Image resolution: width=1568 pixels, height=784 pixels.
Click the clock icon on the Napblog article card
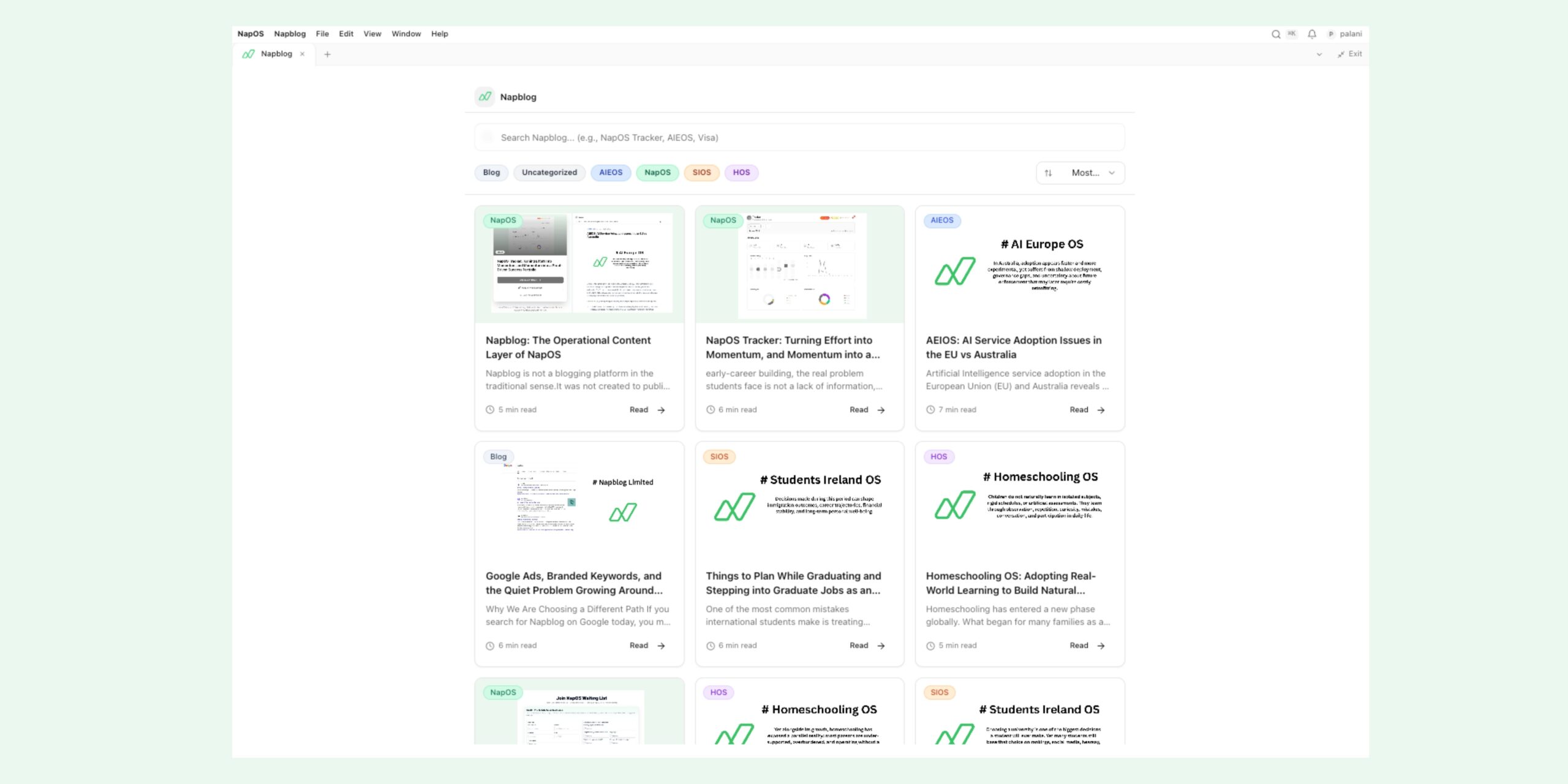489,409
